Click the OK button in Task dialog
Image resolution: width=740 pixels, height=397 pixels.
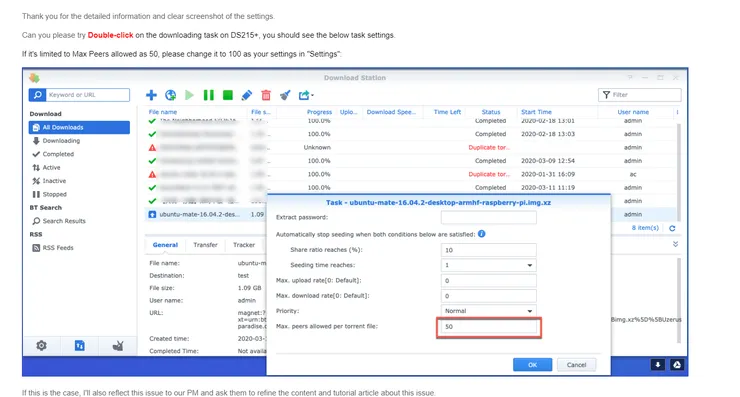point(532,365)
